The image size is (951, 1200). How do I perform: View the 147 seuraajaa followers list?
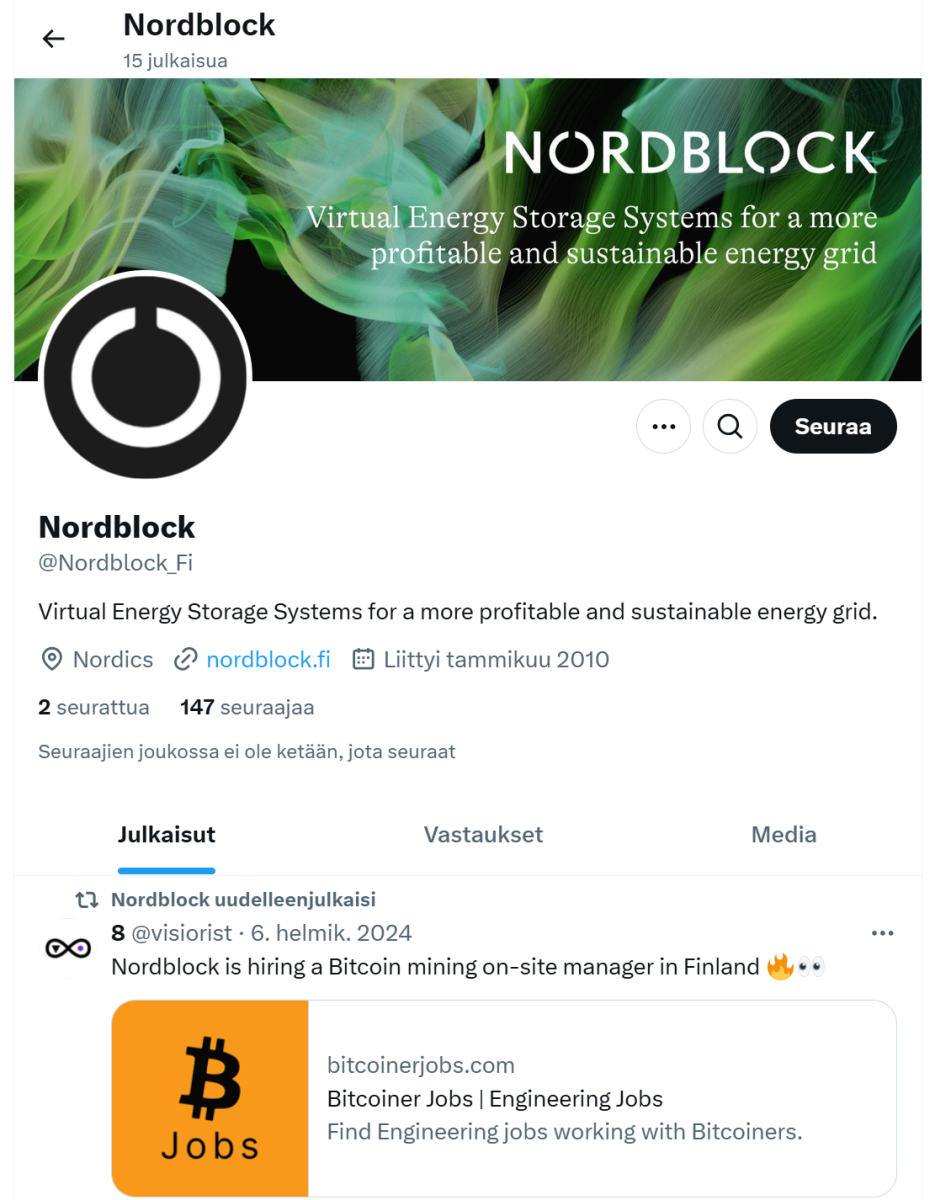[x=247, y=708]
